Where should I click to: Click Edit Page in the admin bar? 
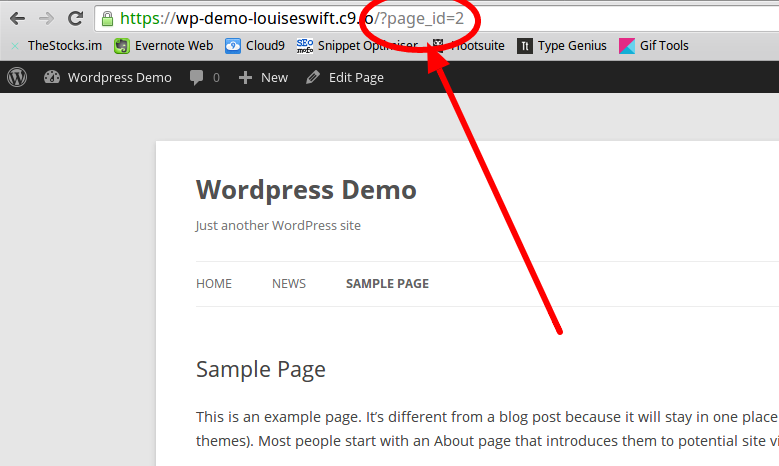[345, 77]
